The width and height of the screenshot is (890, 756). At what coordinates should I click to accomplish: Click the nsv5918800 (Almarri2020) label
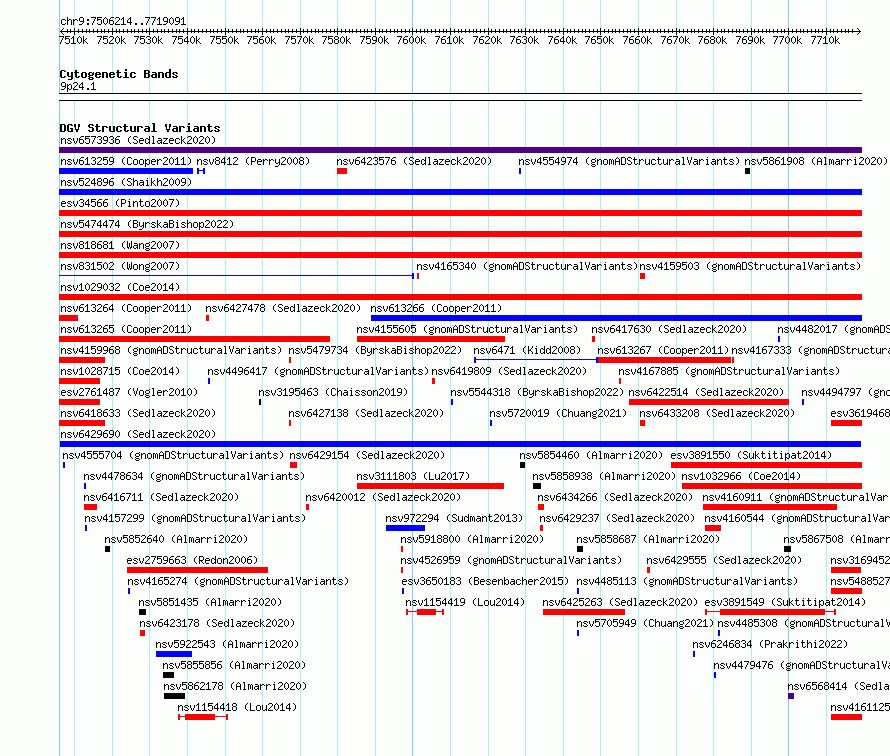click(x=472, y=539)
